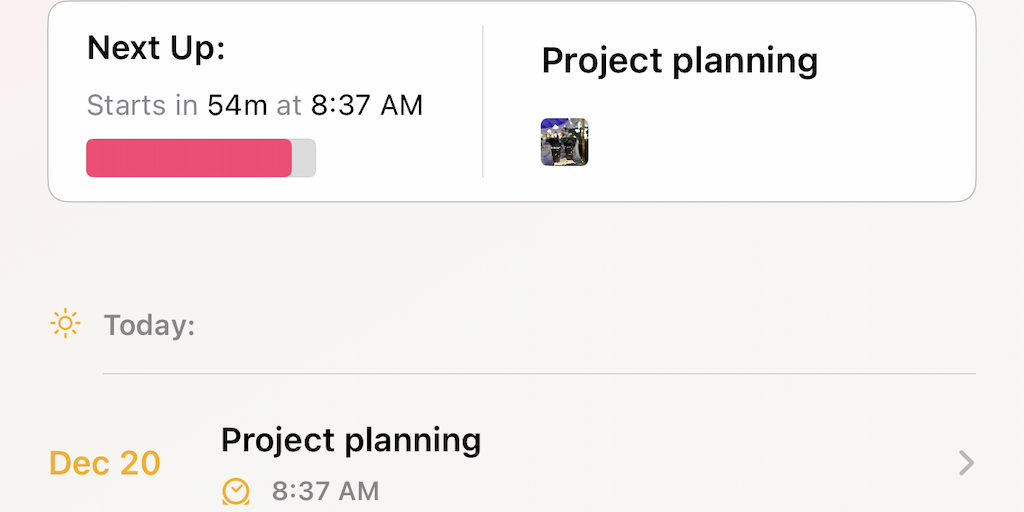
Task: Click the alarm clock icon under Project planning
Action: [x=236, y=491]
